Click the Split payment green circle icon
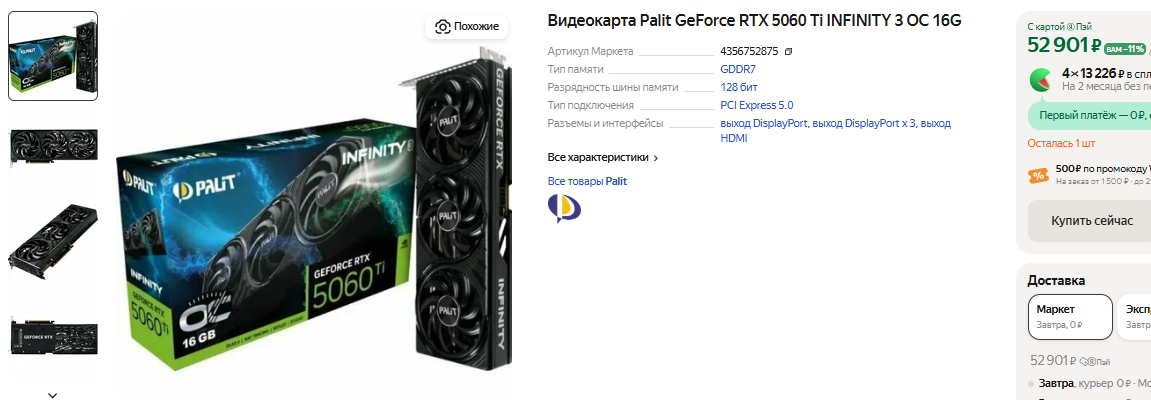Viewport: 1151px width, 400px height. [x=1040, y=79]
